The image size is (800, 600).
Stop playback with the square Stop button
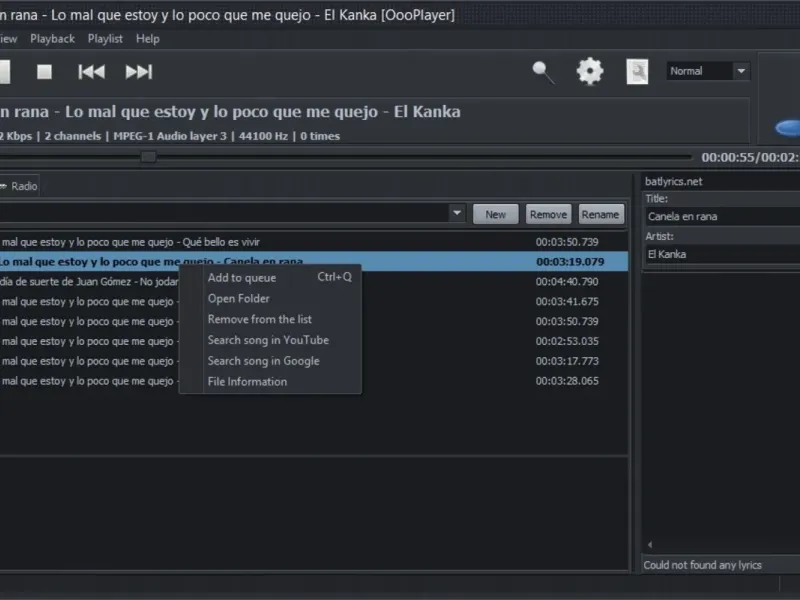(44, 71)
